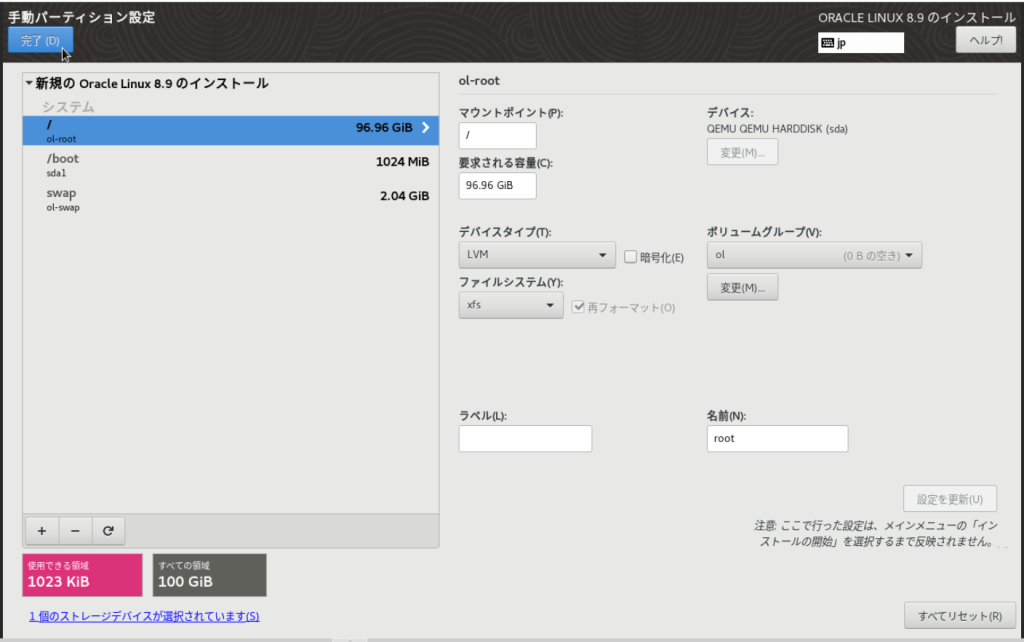Image resolution: width=1024 pixels, height=642 pixels.
Task: Click 変更(M)... under the volume group
Action: click(x=742, y=287)
